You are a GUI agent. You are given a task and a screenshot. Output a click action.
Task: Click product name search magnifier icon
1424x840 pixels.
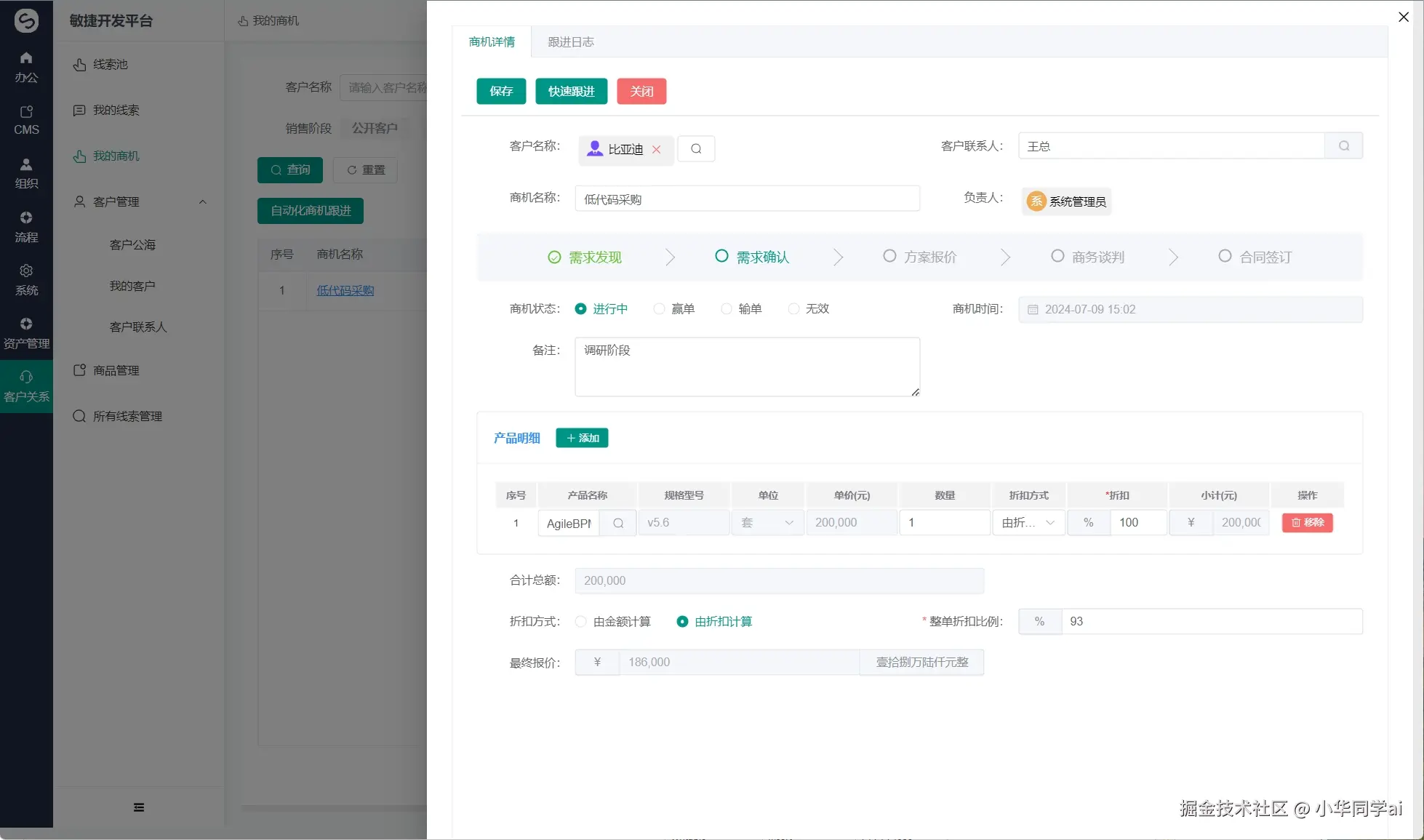(x=618, y=523)
